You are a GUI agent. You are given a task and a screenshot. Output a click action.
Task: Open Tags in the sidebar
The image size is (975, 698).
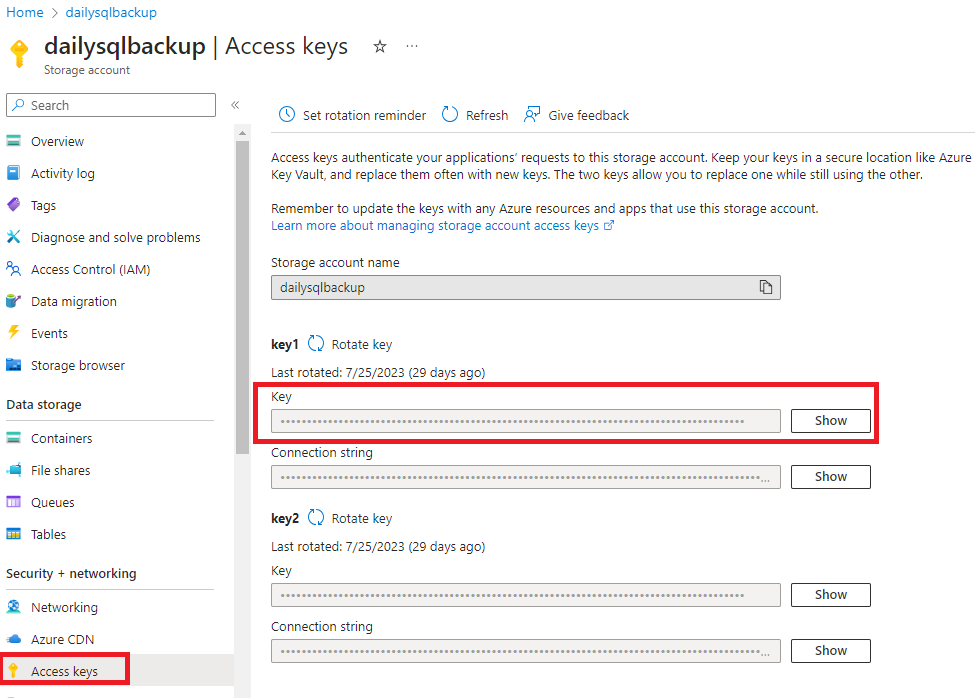(44, 205)
